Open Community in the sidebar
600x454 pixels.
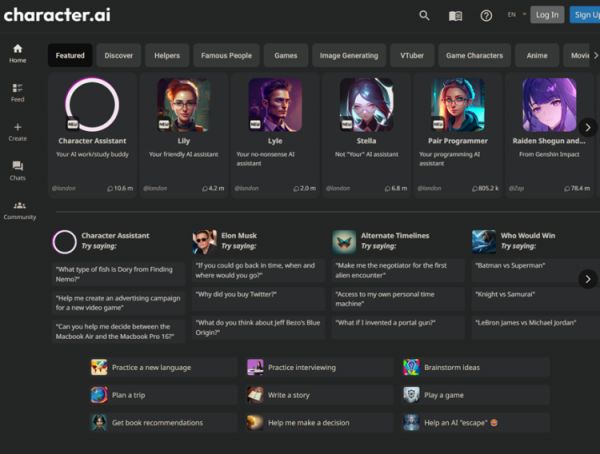click(19, 209)
